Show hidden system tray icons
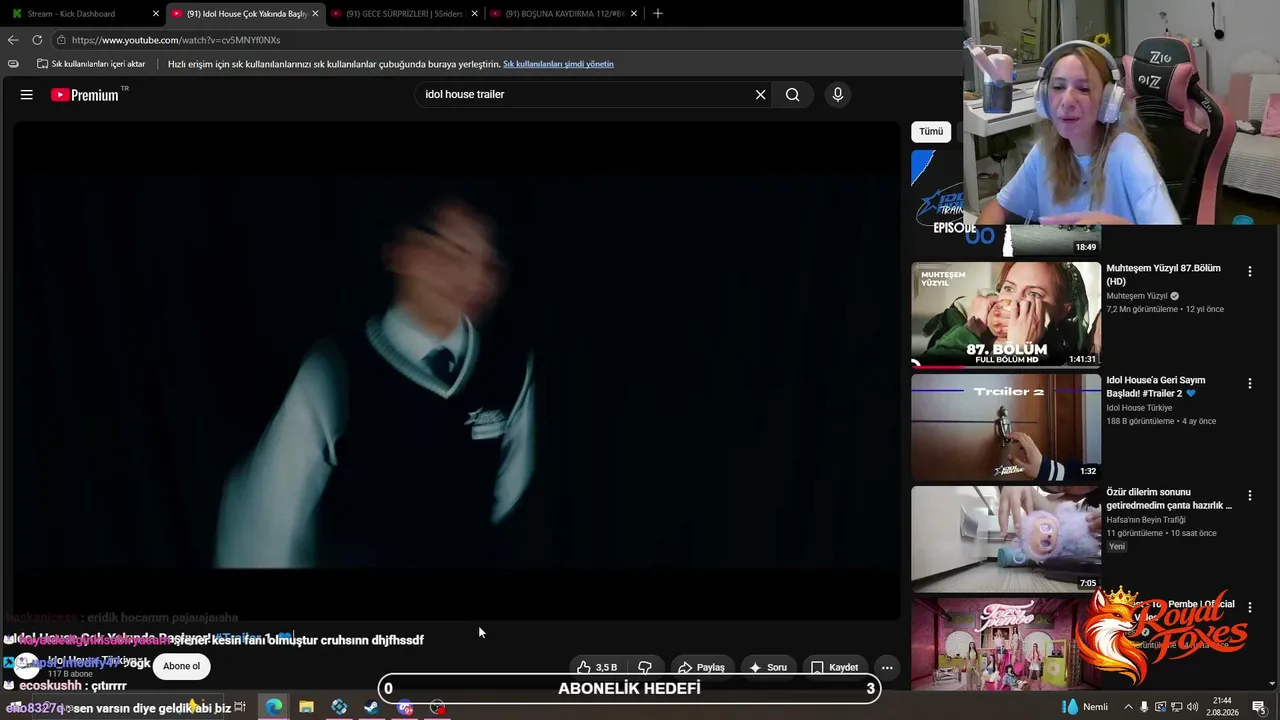 [1128, 707]
